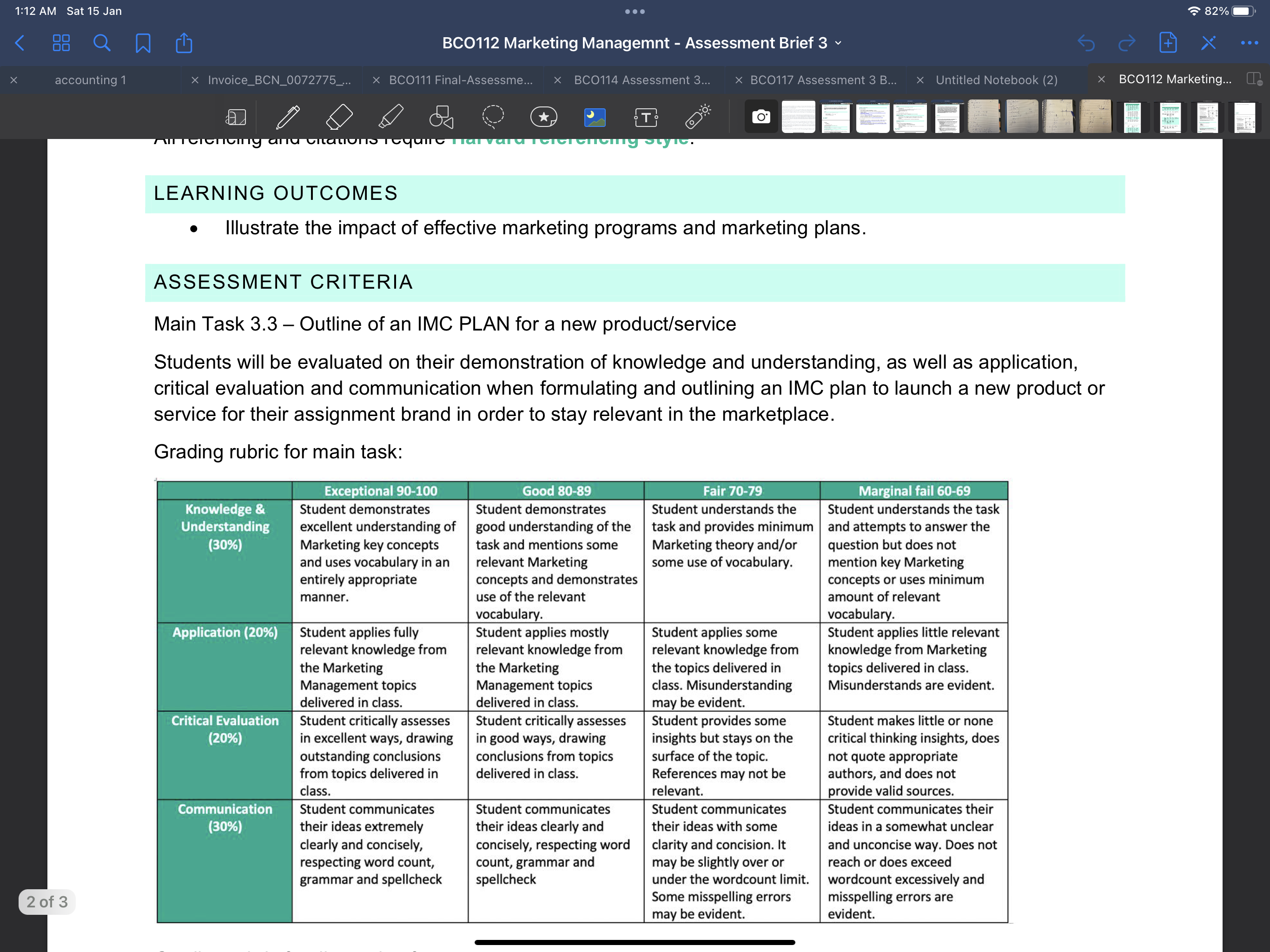The height and width of the screenshot is (952, 1270).
Task: Open the iPad multitasking three-dot menu
Action: click(x=635, y=12)
